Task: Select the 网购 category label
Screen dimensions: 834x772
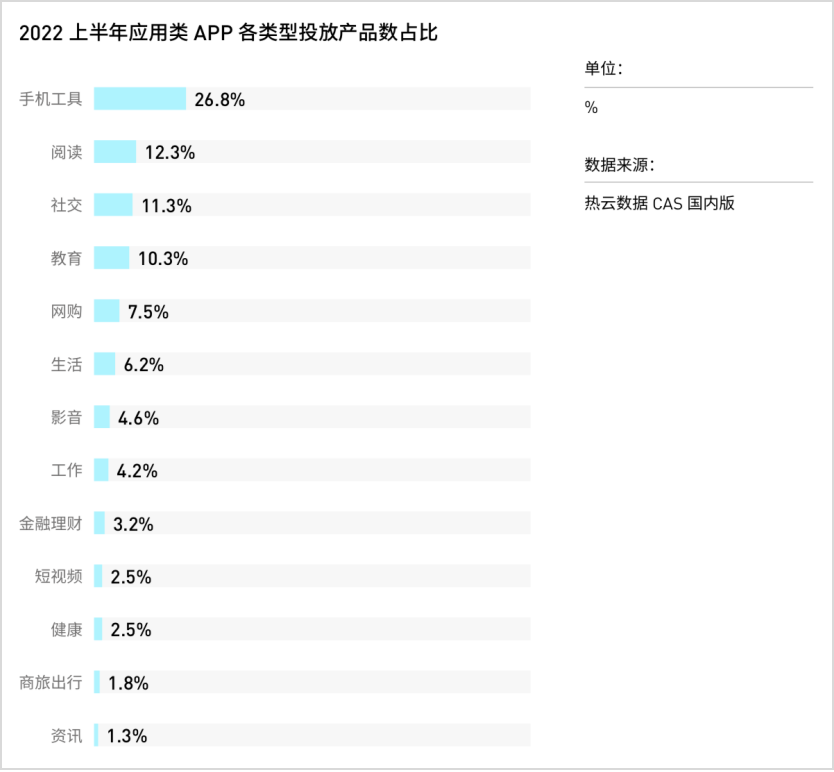Action: click(x=67, y=311)
